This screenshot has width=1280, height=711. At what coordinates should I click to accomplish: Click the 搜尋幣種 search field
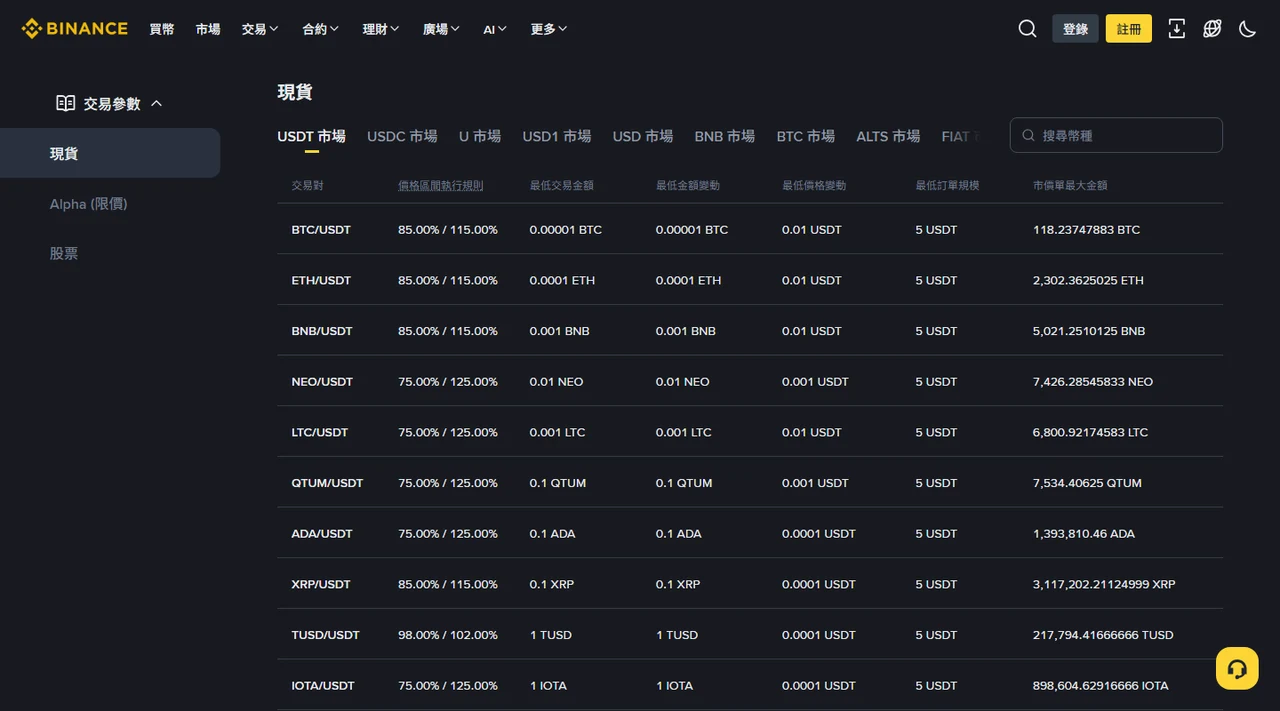pyautogui.click(x=1116, y=135)
